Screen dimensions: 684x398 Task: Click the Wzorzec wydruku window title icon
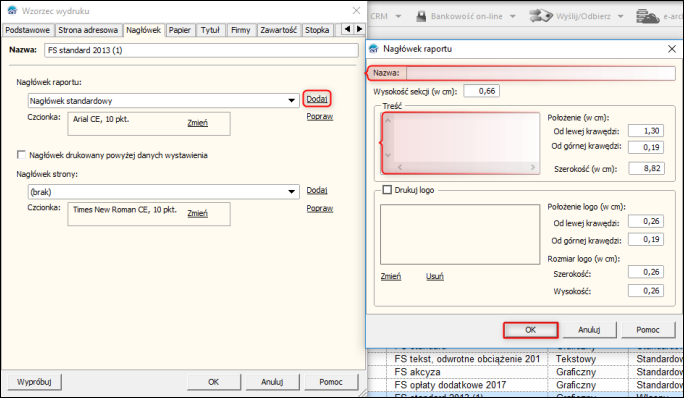(12, 10)
